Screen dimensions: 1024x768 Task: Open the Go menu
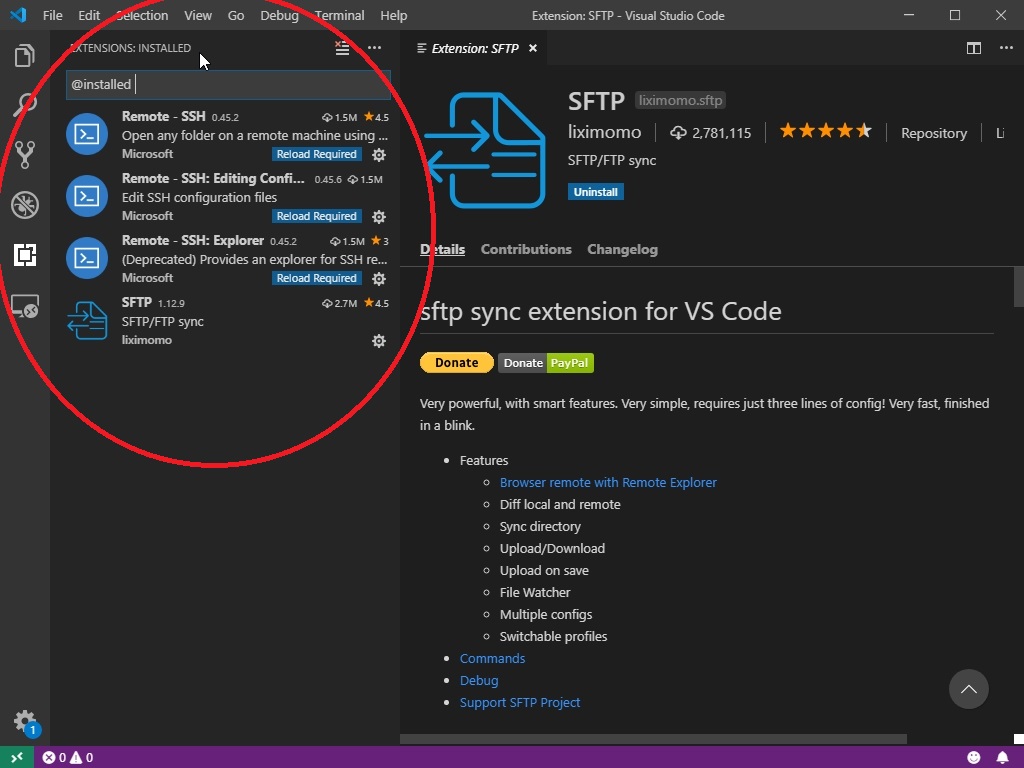coord(236,15)
